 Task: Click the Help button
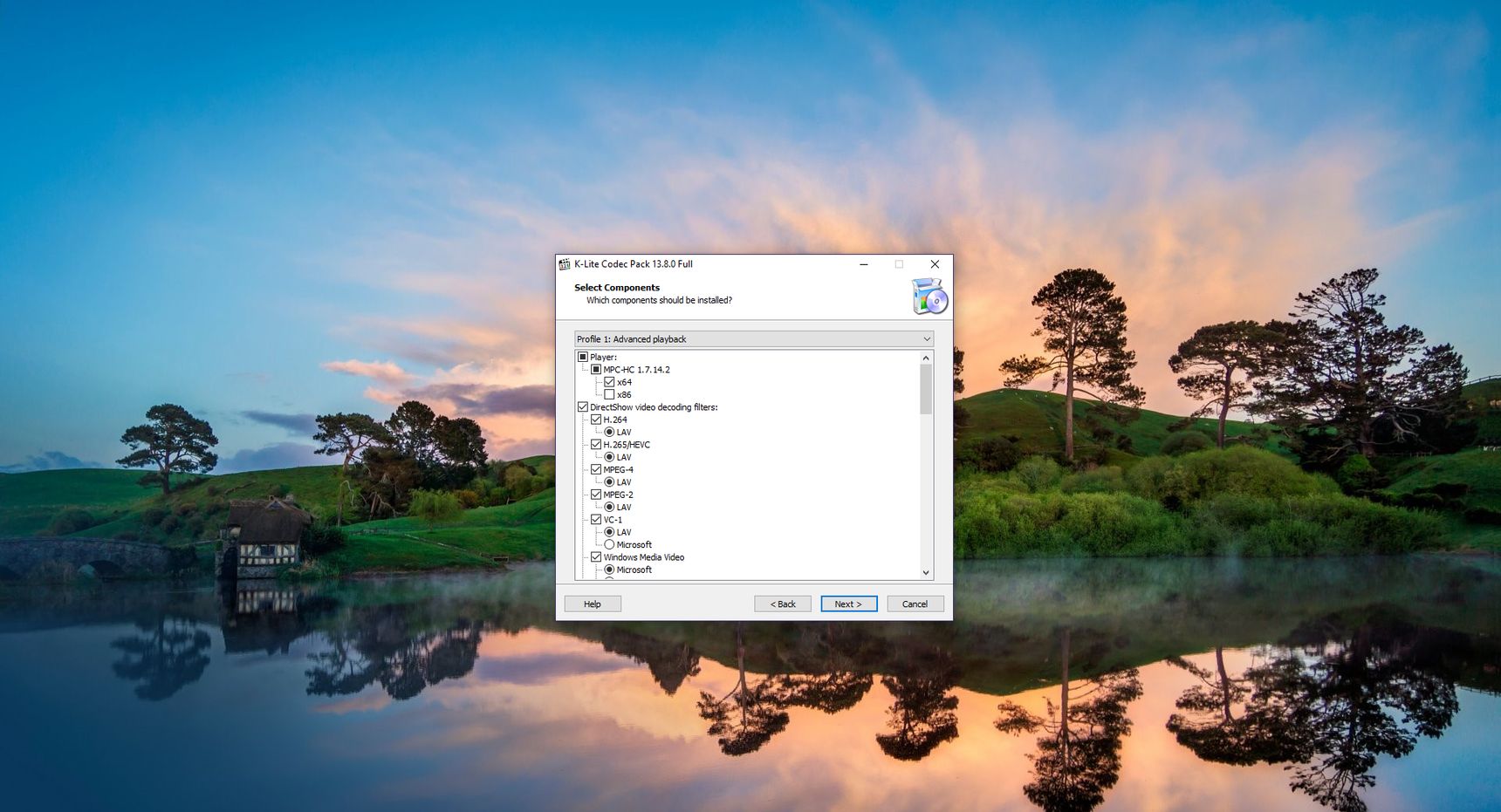(593, 604)
